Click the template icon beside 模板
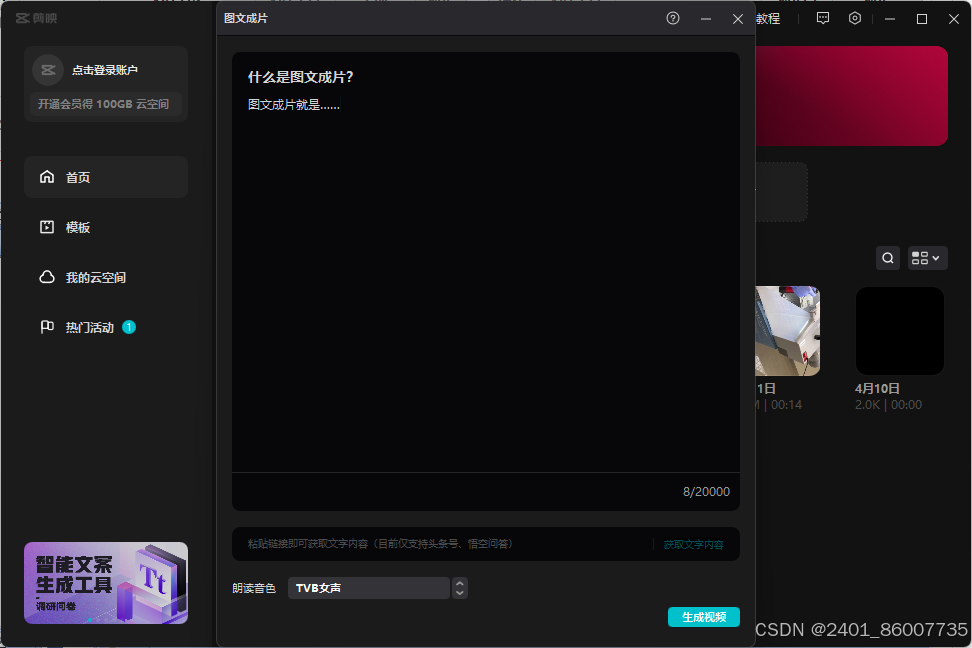Screen dimensions: 972x648 tap(47, 227)
